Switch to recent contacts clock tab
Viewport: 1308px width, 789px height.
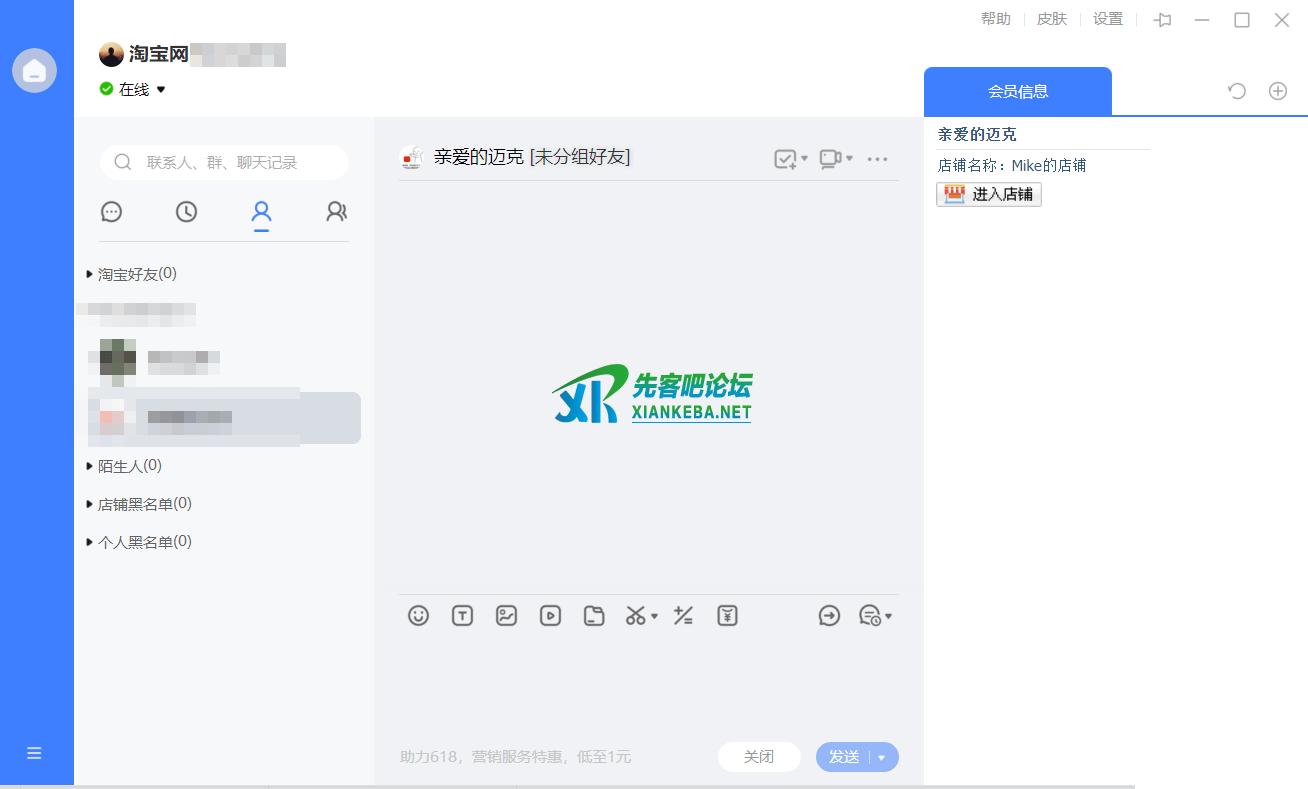[x=186, y=212]
